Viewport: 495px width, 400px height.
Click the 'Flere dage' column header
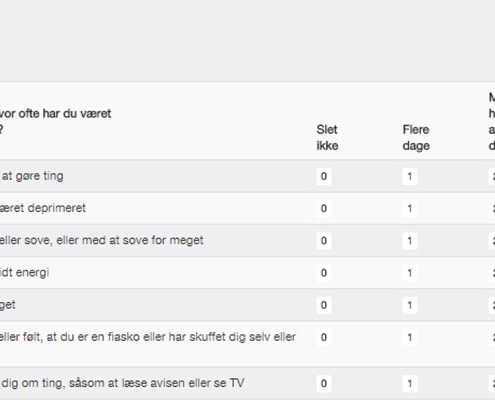[x=416, y=138]
